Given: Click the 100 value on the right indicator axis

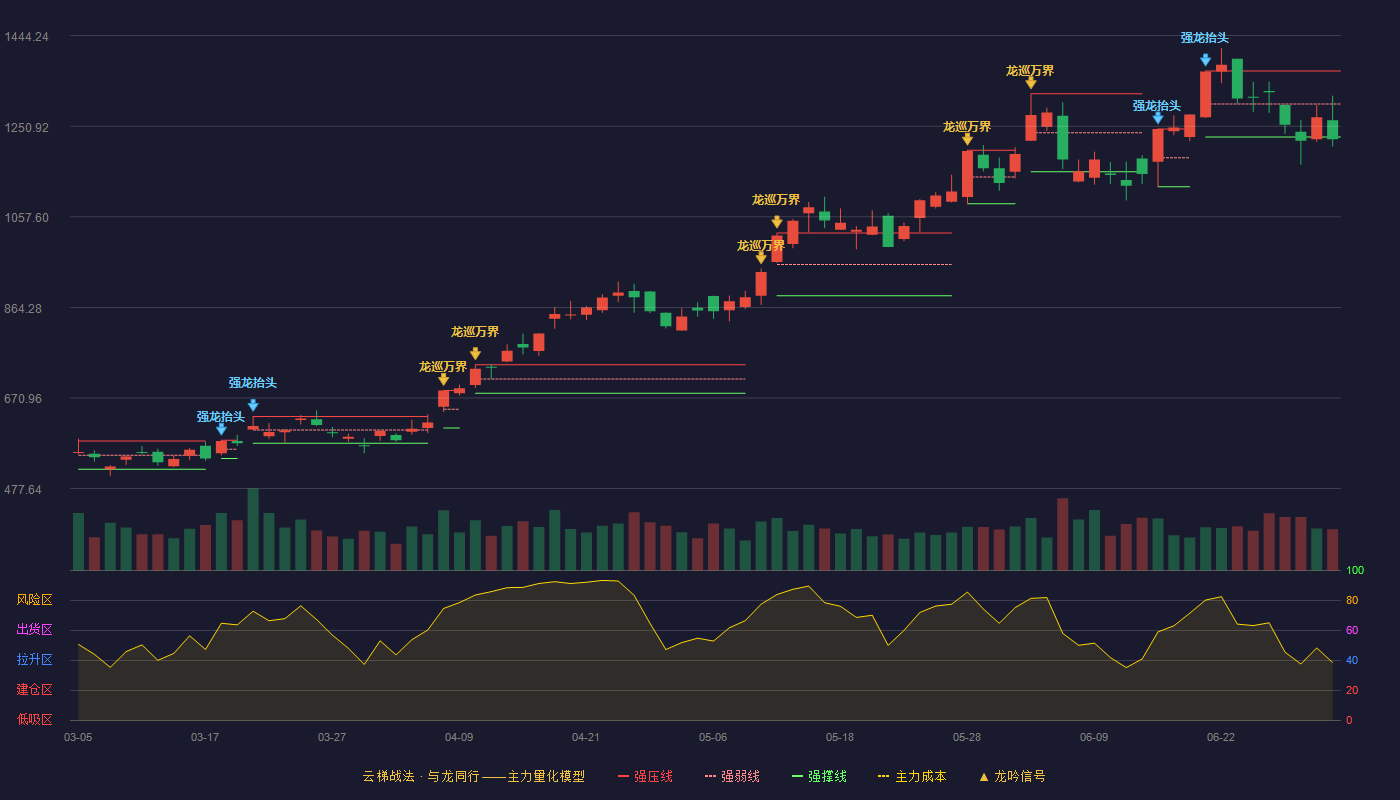Looking at the screenshot, I should (x=1355, y=570).
